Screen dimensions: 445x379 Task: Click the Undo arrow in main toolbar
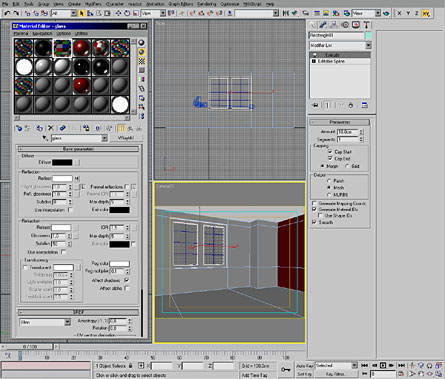tap(7, 13)
